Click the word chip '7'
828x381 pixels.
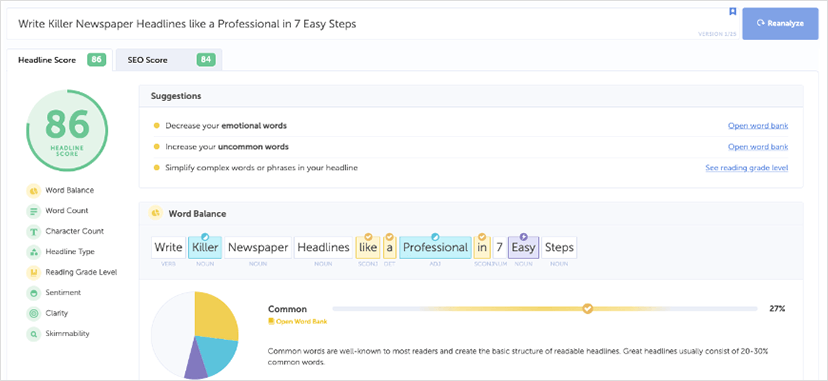pyautogui.click(x=499, y=247)
